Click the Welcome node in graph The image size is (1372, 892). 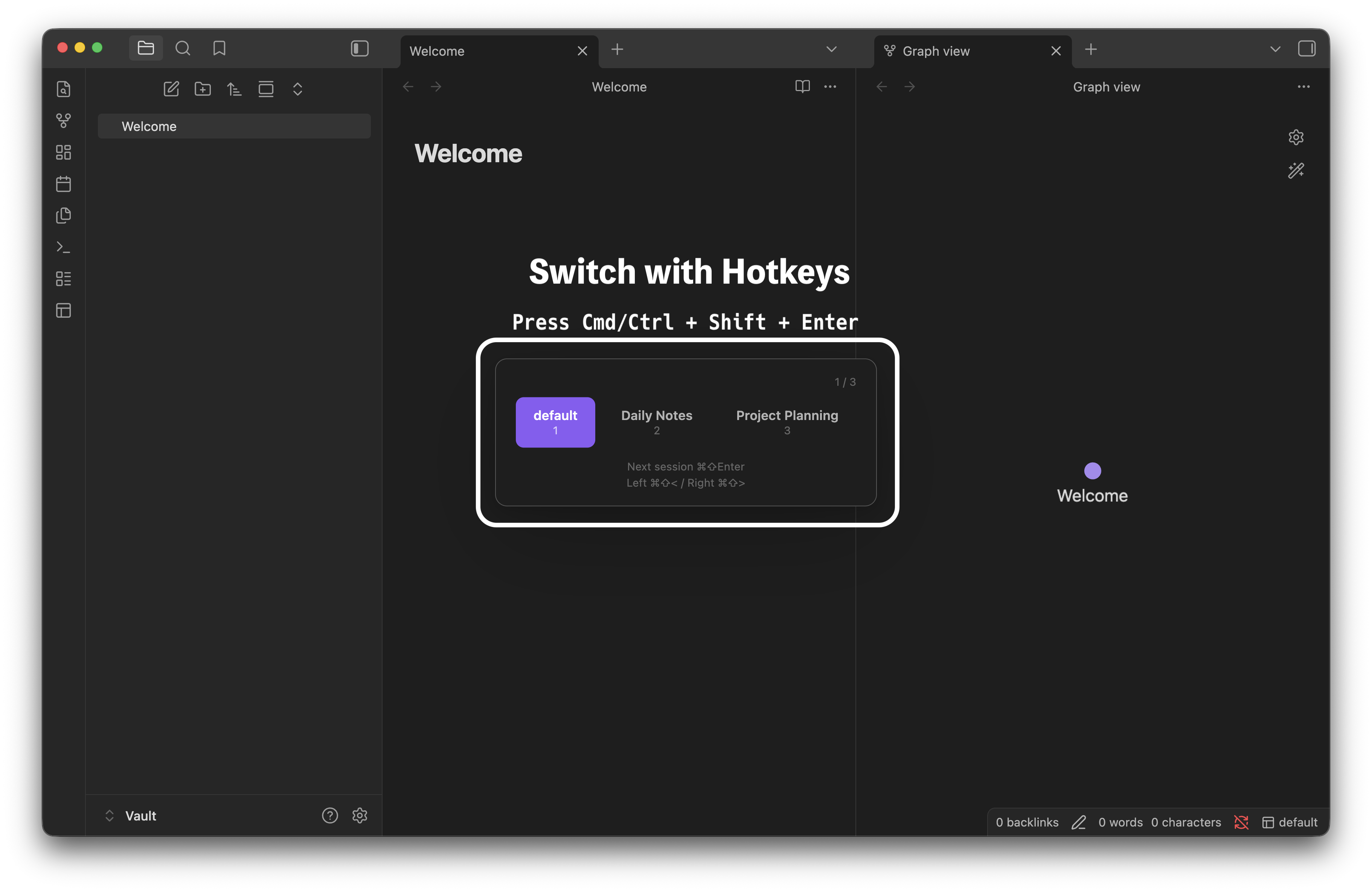[1092, 471]
